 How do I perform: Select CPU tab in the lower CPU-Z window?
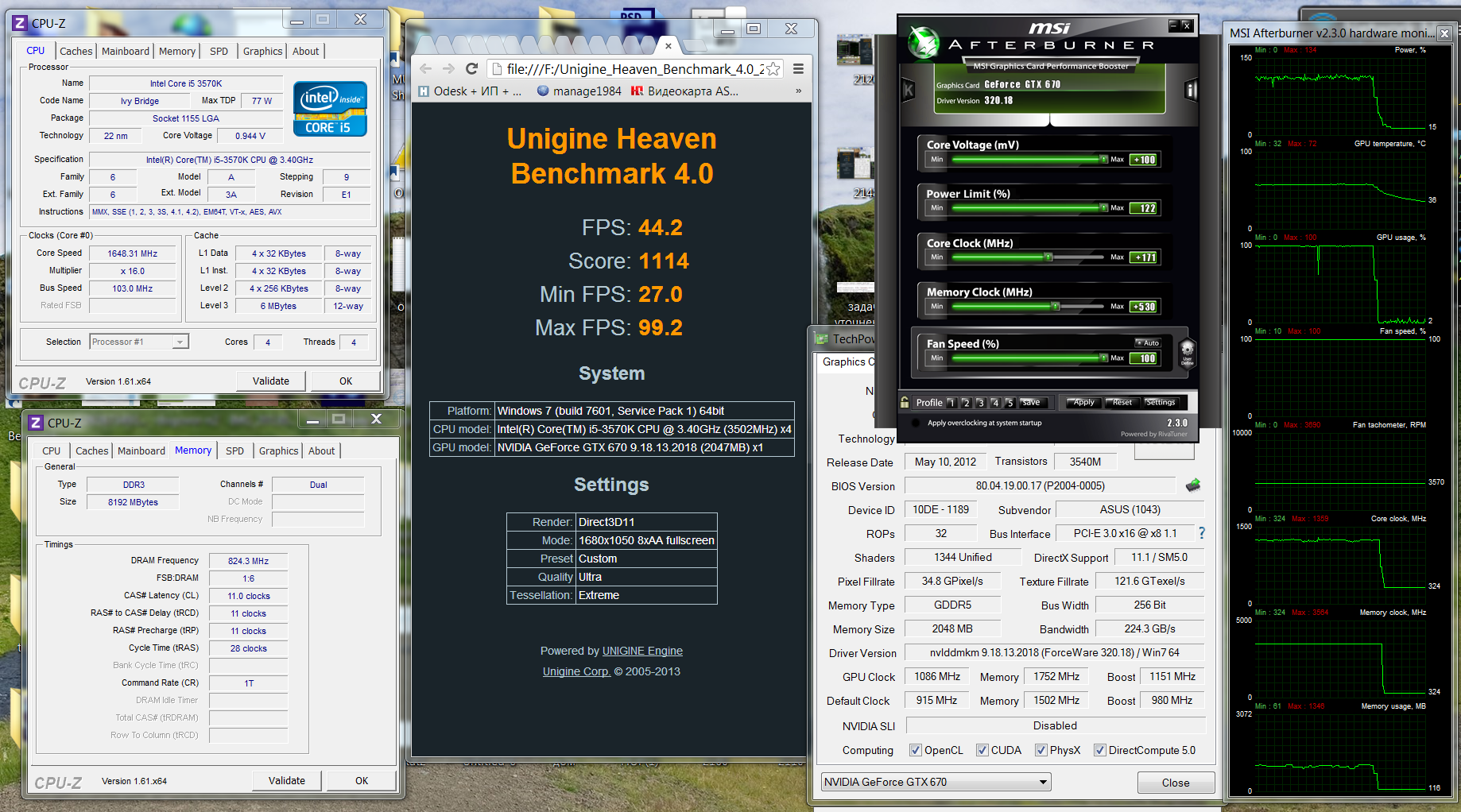52,450
